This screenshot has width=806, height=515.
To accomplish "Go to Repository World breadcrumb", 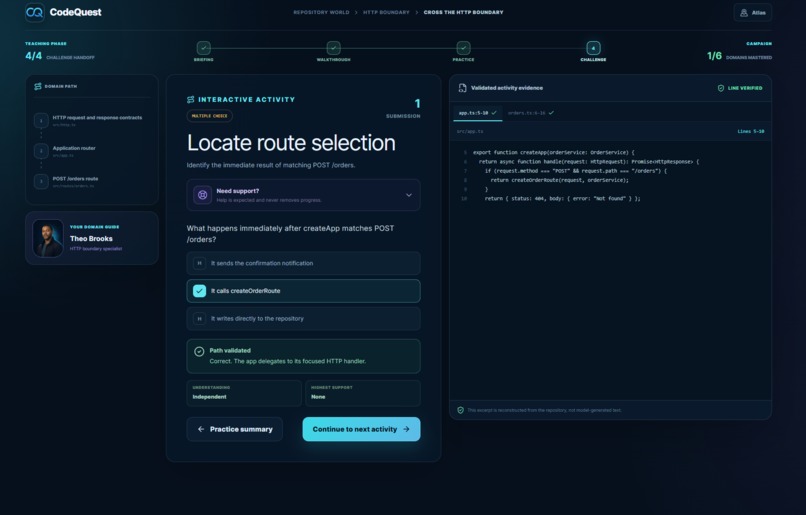I will (321, 12).
